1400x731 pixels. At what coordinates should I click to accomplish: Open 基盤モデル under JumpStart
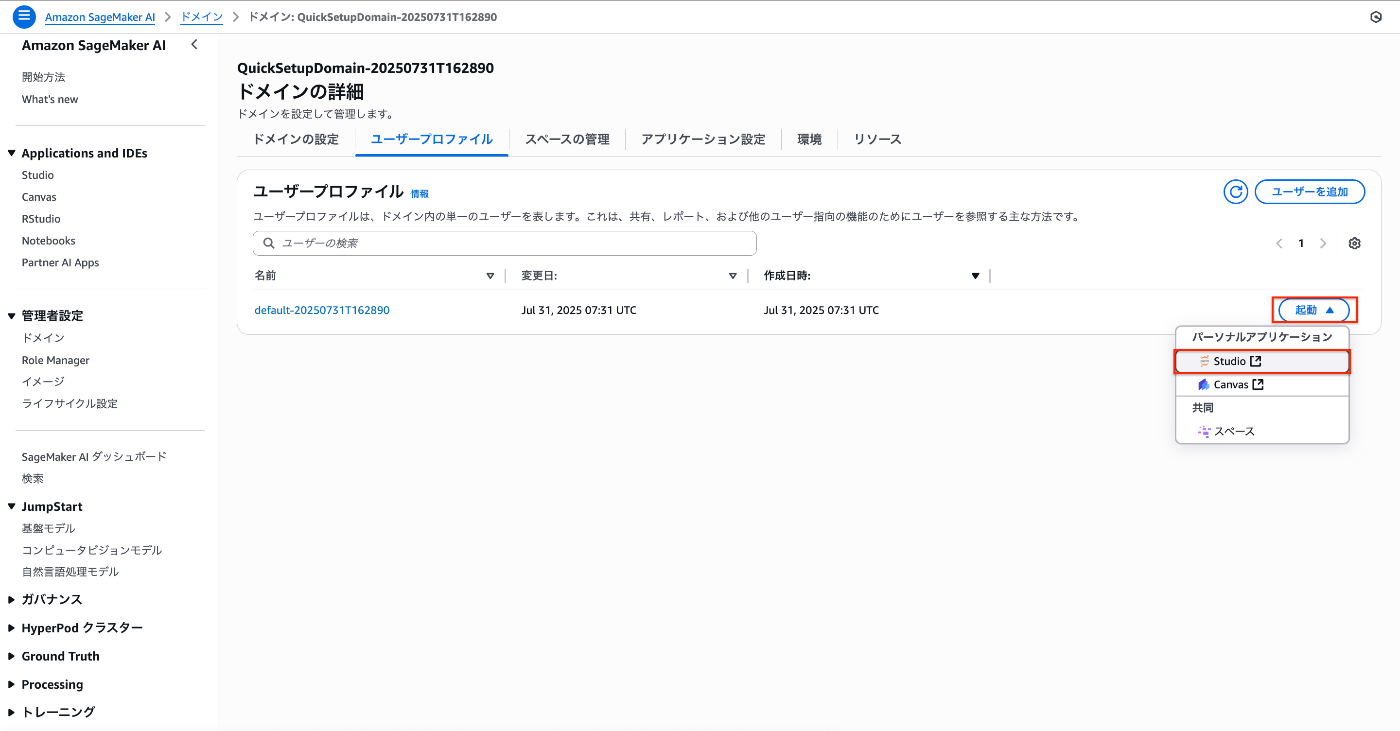point(48,529)
